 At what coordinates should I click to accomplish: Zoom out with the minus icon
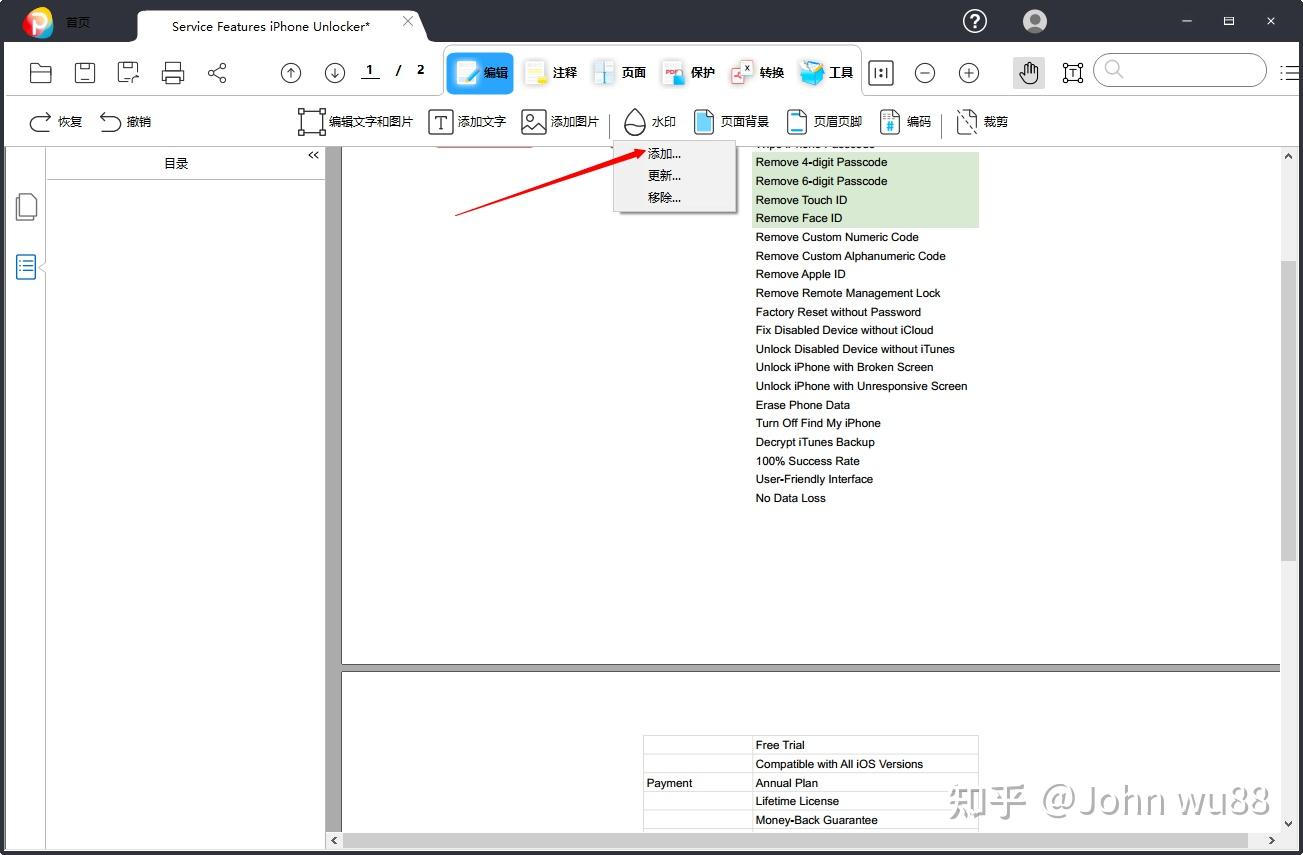(x=925, y=72)
